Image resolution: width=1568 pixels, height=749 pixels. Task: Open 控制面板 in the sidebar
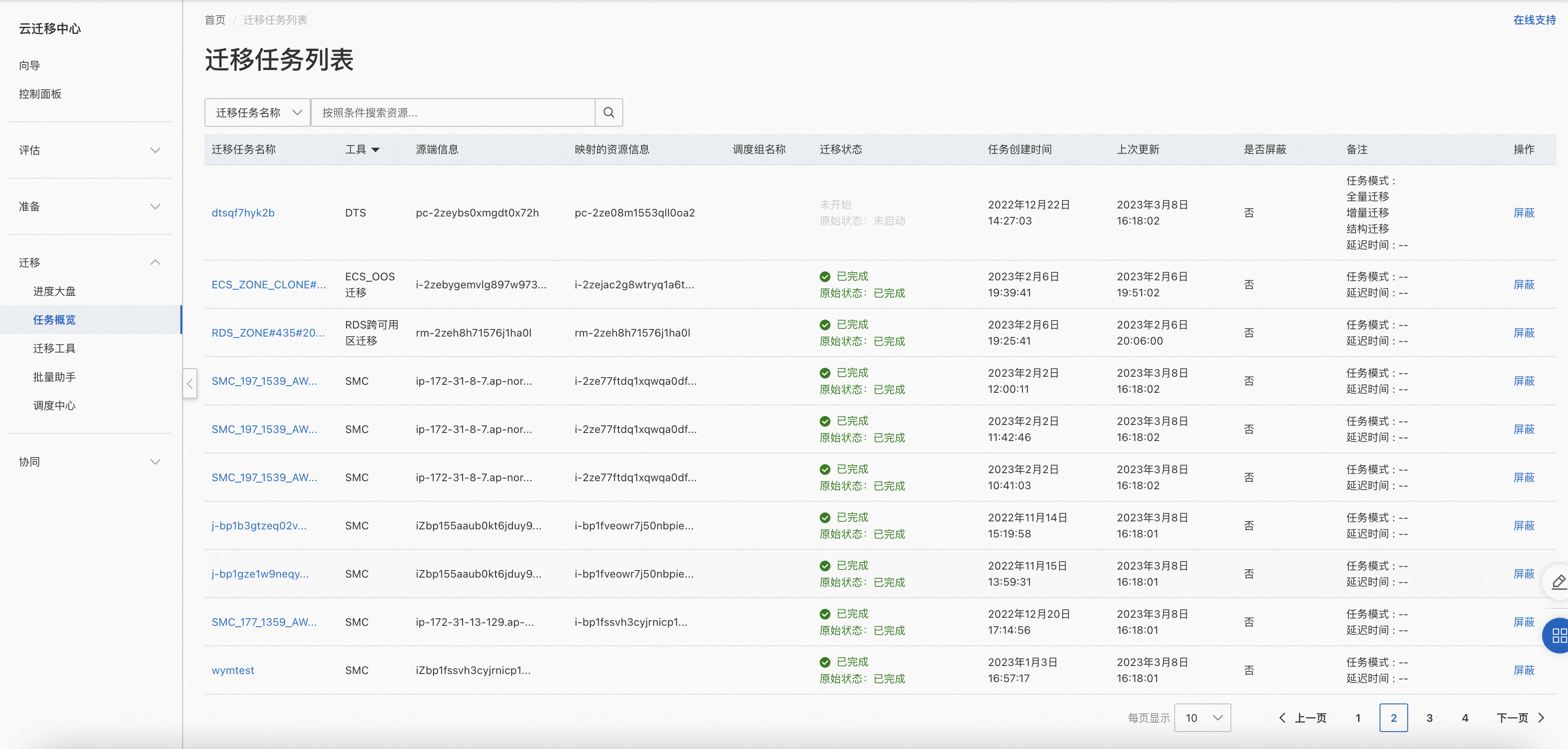click(x=40, y=94)
